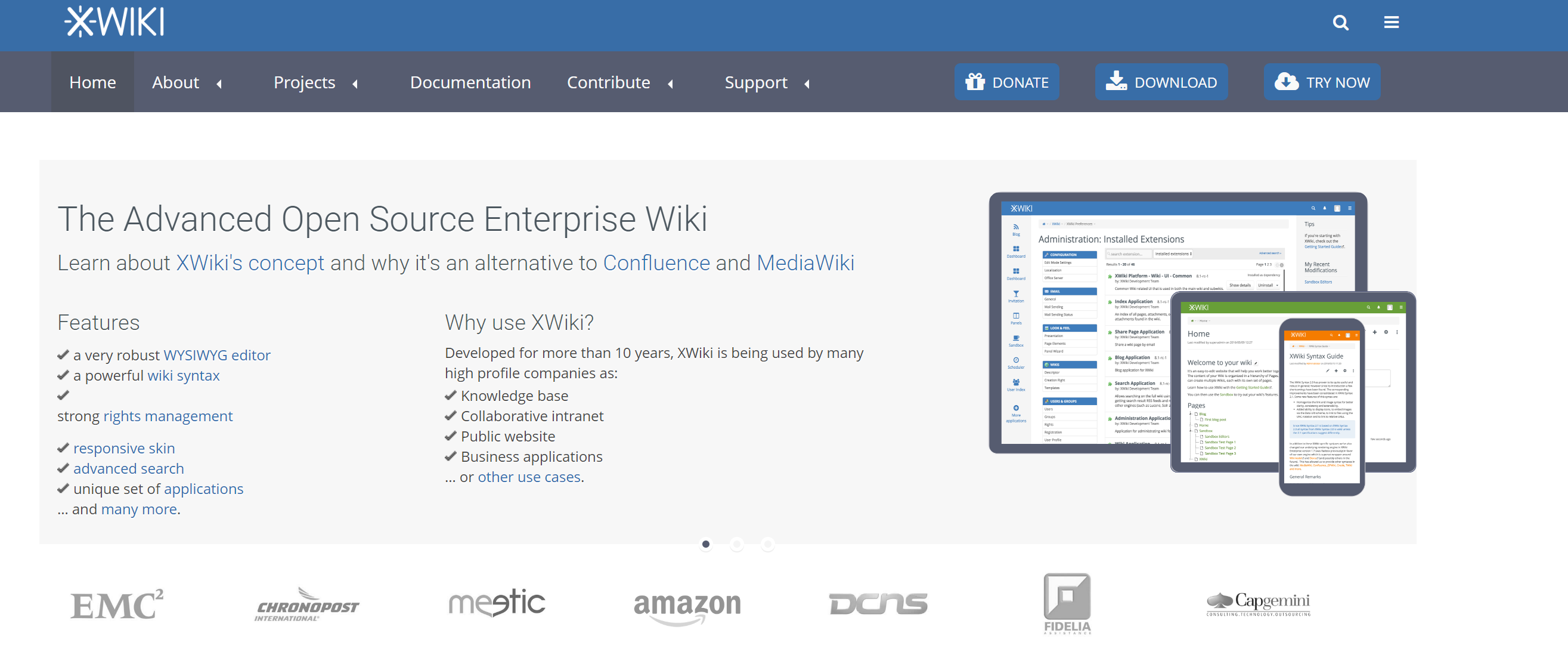Follow the wiki syntax link
The height and width of the screenshot is (670, 1568).
point(183,375)
